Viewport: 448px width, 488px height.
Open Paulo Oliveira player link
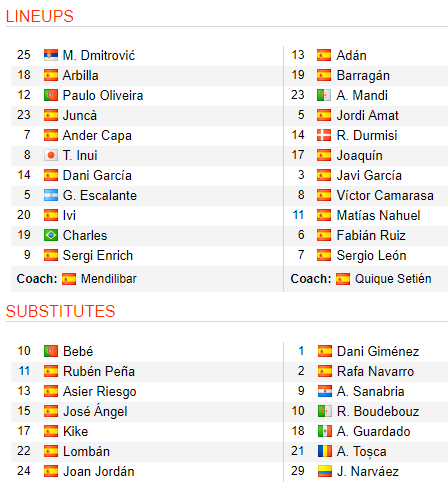click(x=103, y=95)
